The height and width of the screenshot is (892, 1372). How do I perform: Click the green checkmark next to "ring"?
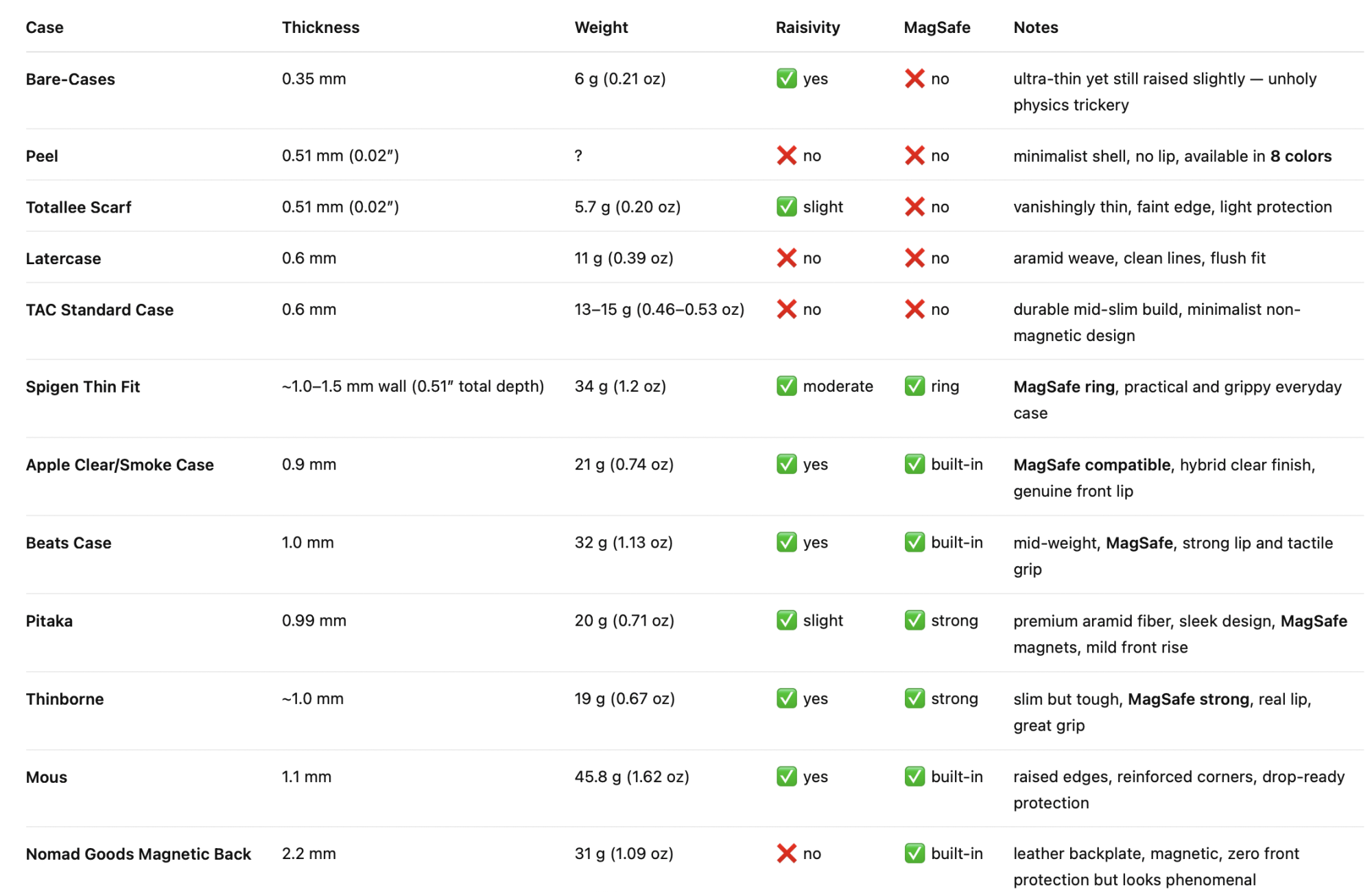tap(914, 386)
